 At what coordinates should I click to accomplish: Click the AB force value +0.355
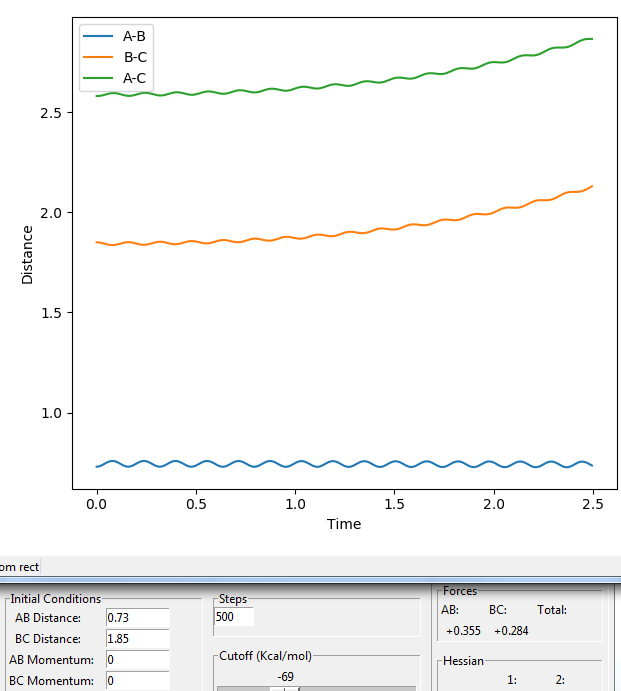(x=463, y=631)
